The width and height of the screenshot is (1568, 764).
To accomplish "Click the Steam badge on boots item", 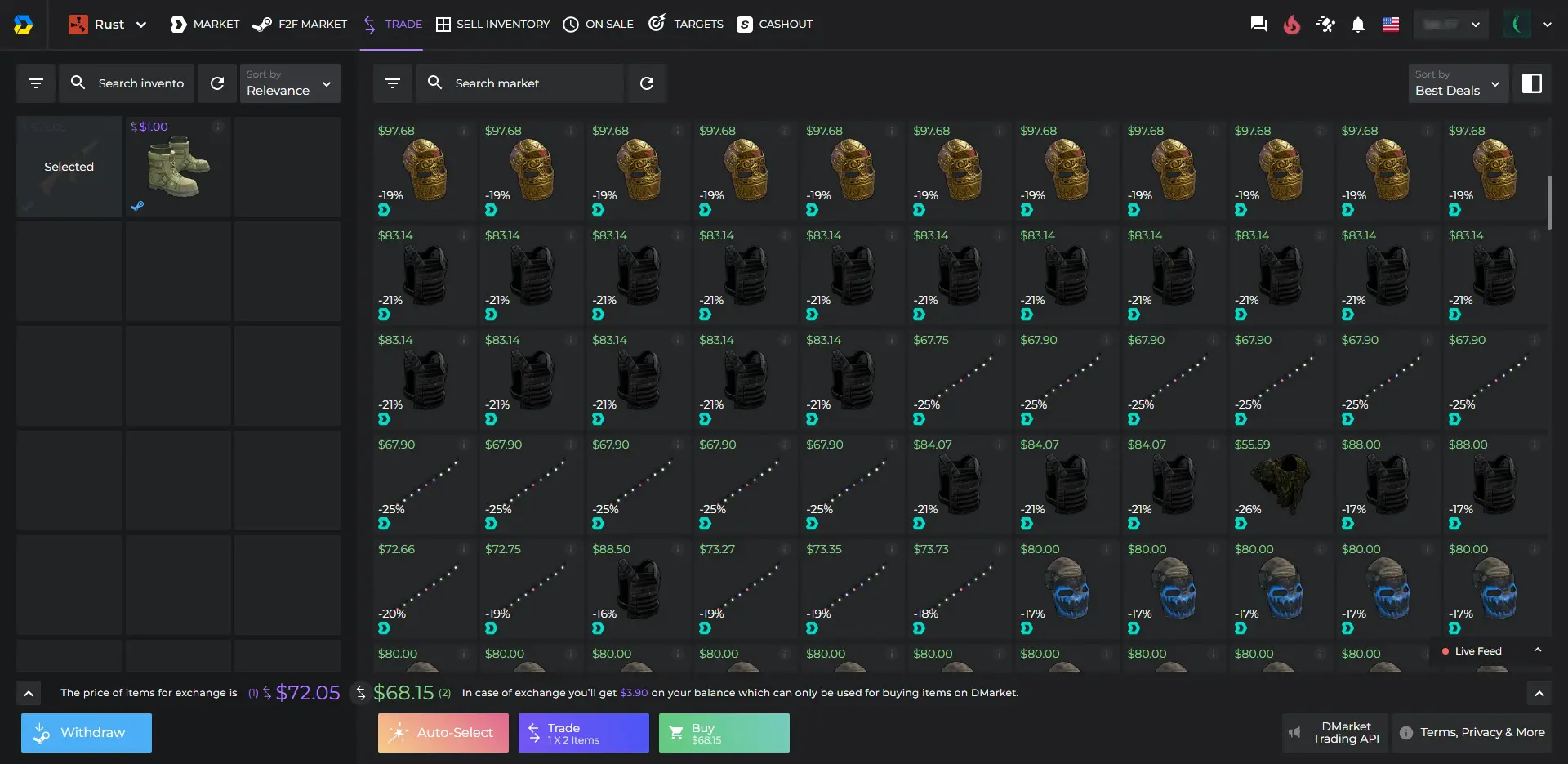I will (x=137, y=207).
